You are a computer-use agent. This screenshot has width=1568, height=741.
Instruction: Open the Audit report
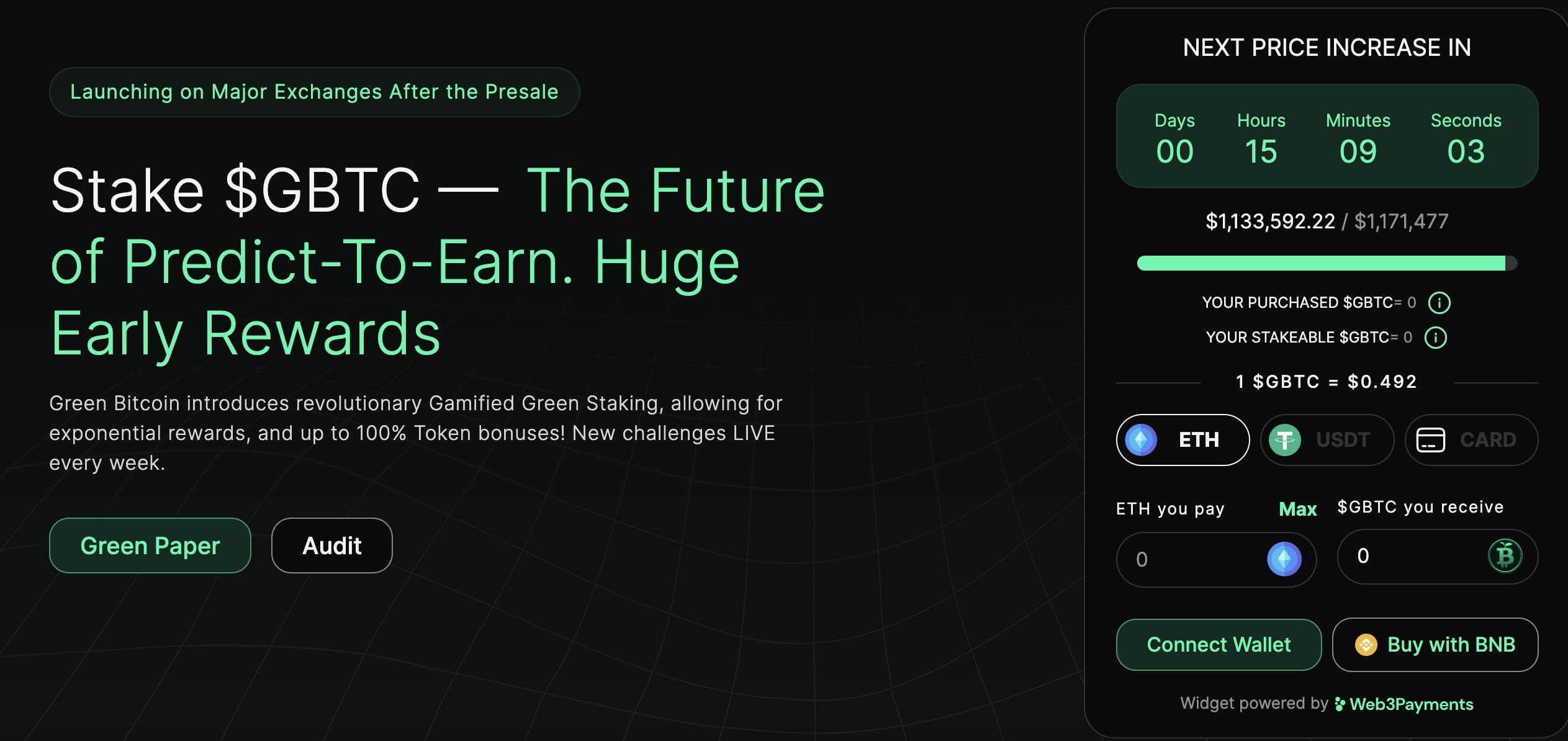(x=332, y=545)
